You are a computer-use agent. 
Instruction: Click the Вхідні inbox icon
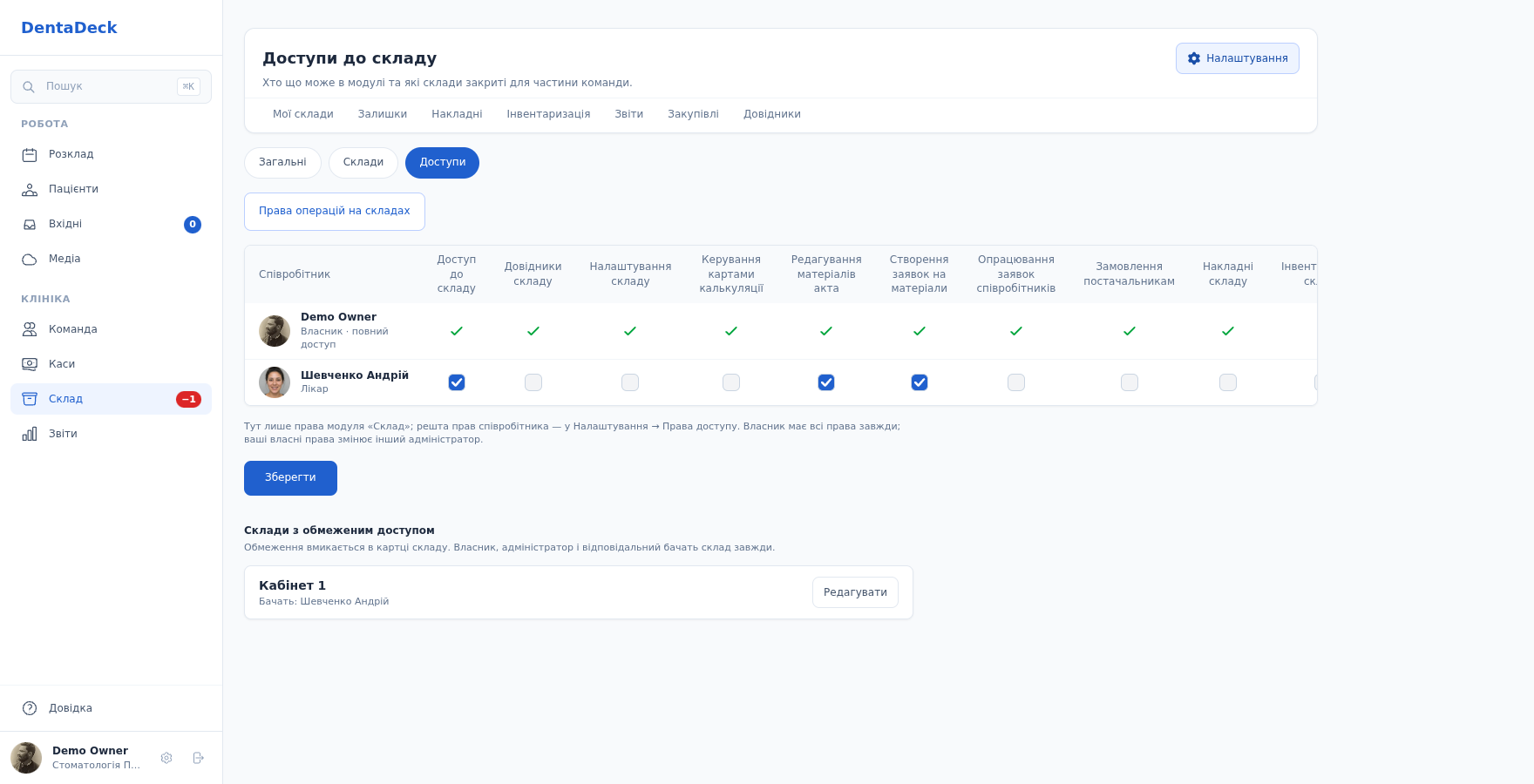coord(30,225)
